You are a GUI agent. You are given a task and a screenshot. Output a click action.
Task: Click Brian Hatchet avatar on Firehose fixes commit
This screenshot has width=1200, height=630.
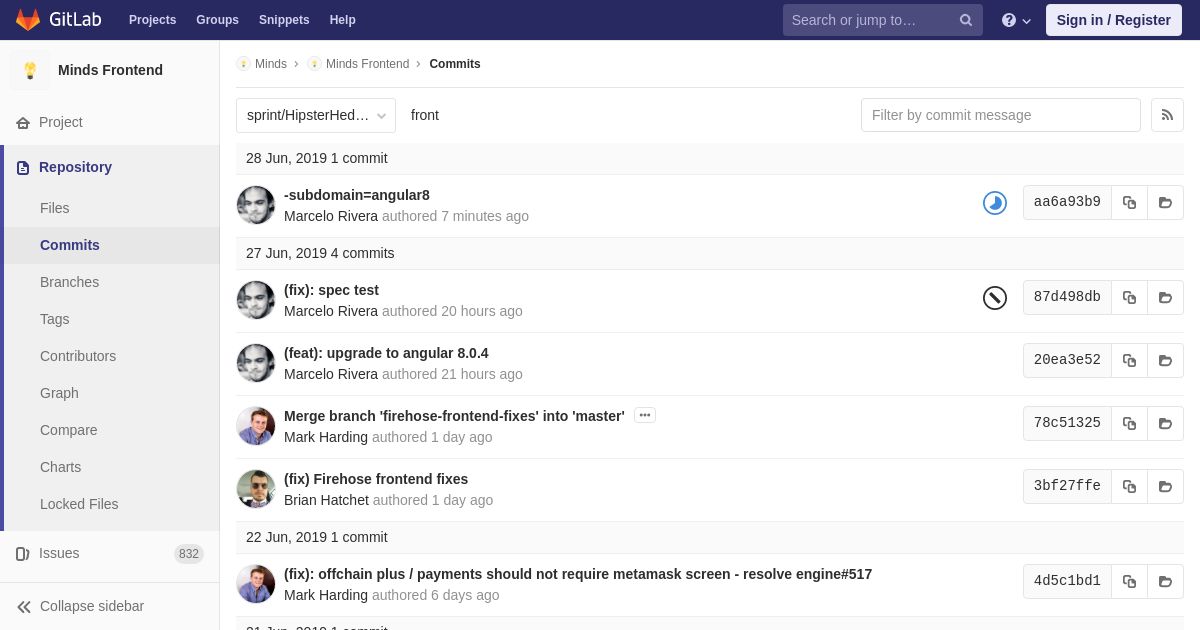tap(256, 489)
